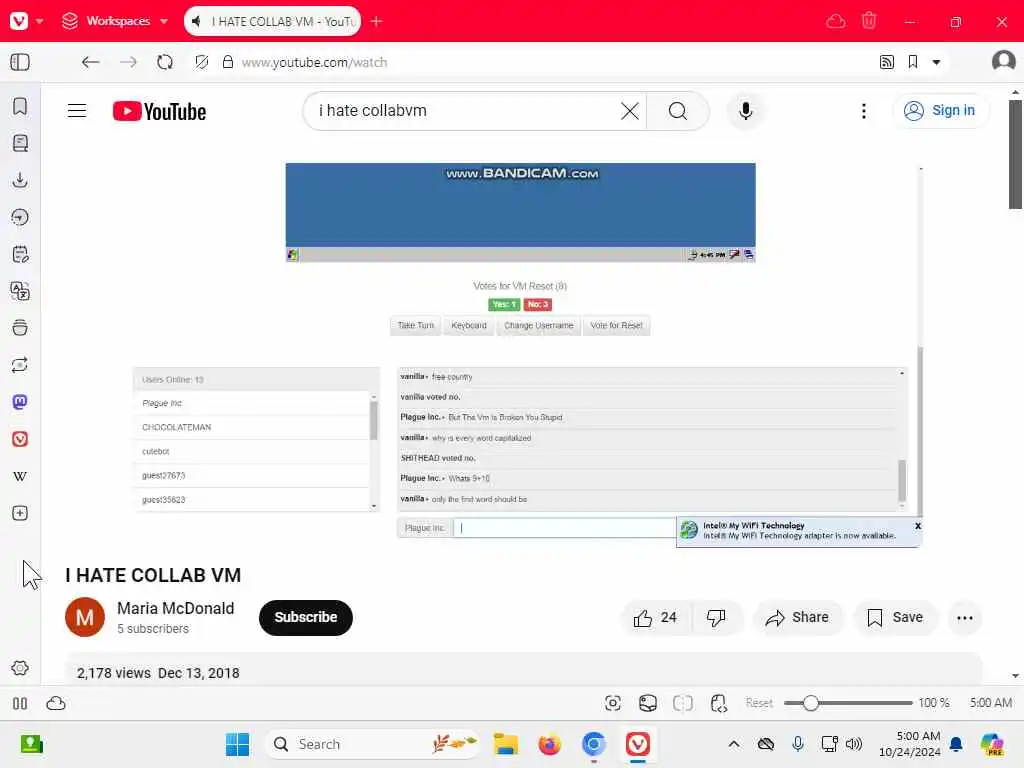
Task: Add a new web panel
Action: tap(20, 513)
